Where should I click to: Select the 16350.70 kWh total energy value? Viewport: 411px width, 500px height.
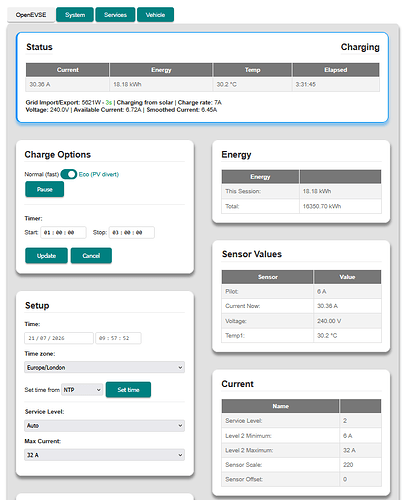[322, 206]
